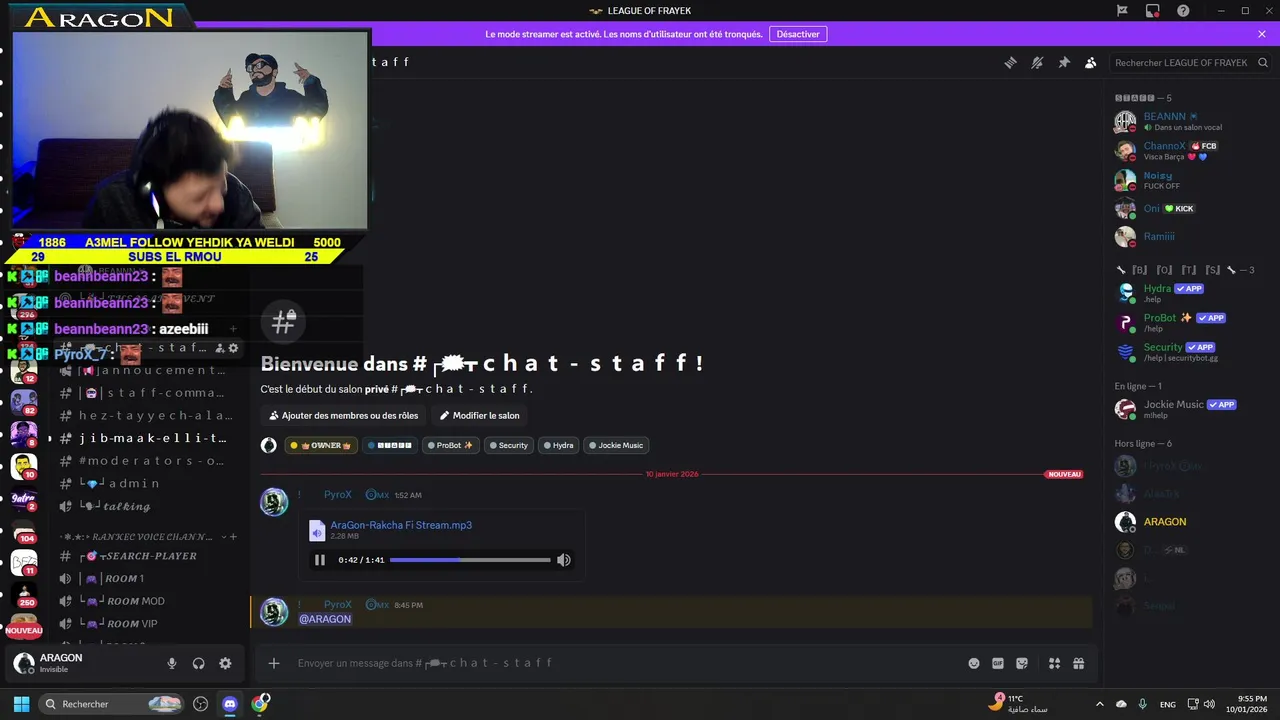The image size is (1280, 720).
Task: Seek within the audio progress bar
Action: click(470, 560)
